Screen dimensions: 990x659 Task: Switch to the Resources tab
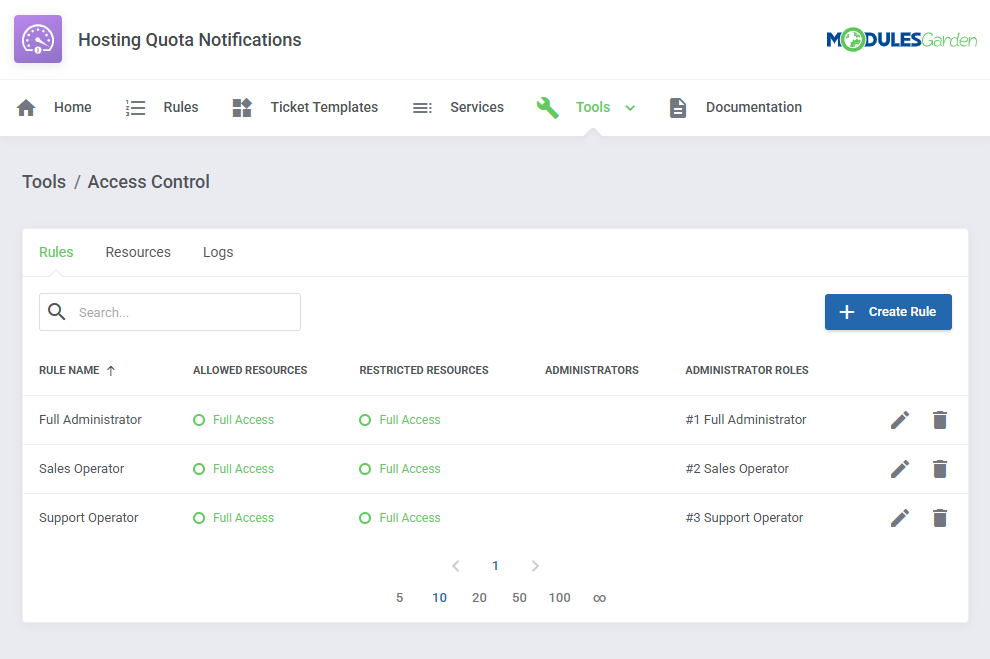pyautogui.click(x=138, y=252)
